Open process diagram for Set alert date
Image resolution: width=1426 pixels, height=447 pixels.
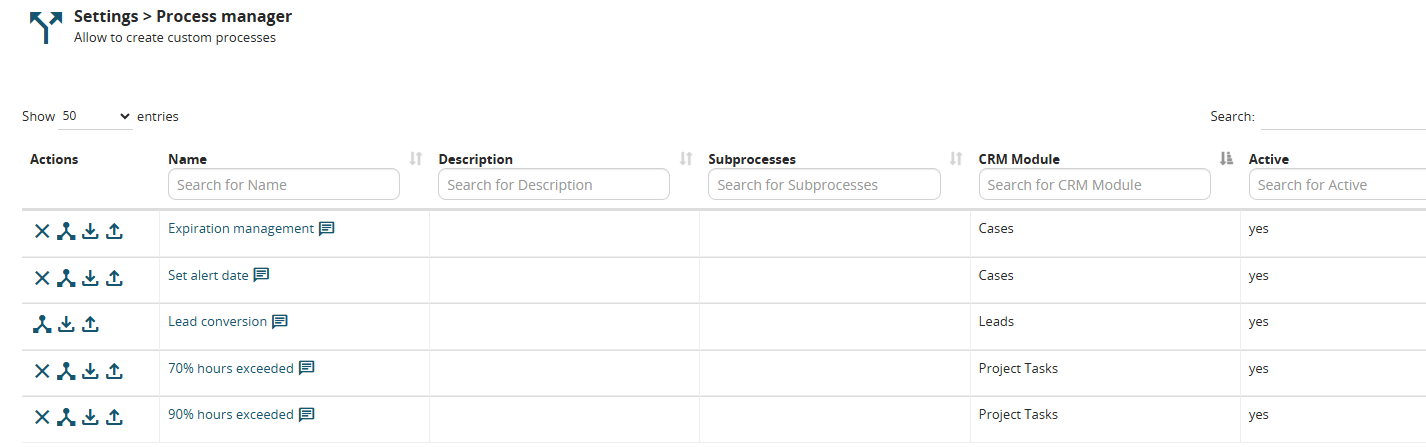tap(66, 278)
